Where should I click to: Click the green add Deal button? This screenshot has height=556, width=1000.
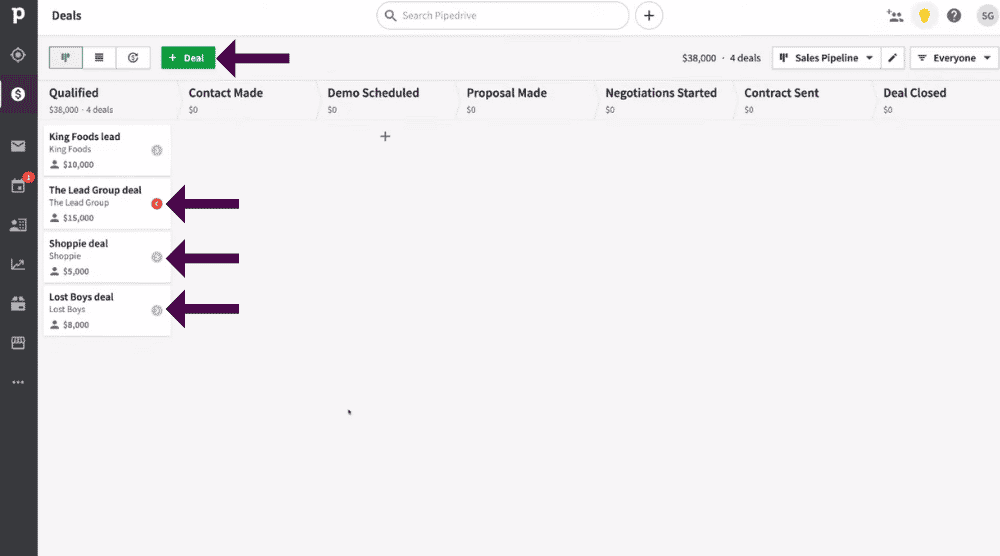click(x=188, y=57)
